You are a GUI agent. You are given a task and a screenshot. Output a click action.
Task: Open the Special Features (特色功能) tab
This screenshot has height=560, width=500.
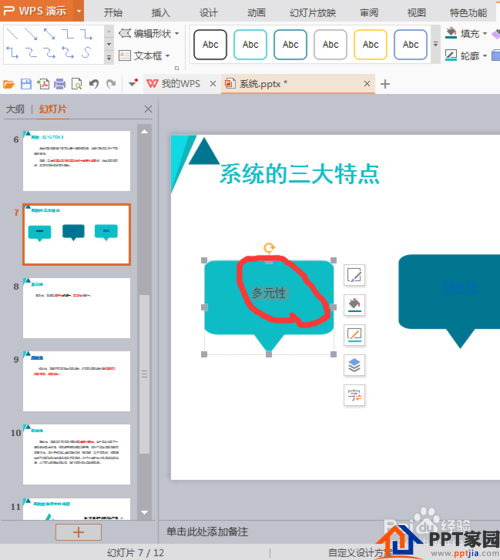point(468,13)
